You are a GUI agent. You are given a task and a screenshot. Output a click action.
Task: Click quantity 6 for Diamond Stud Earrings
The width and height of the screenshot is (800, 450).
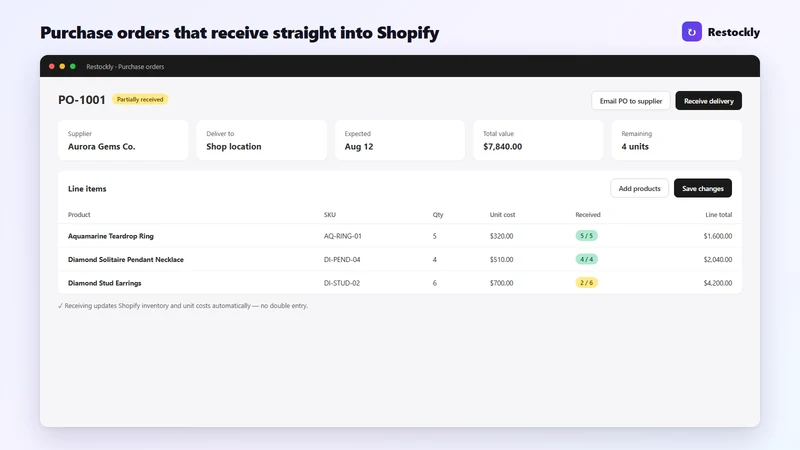pyautogui.click(x=435, y=283)
